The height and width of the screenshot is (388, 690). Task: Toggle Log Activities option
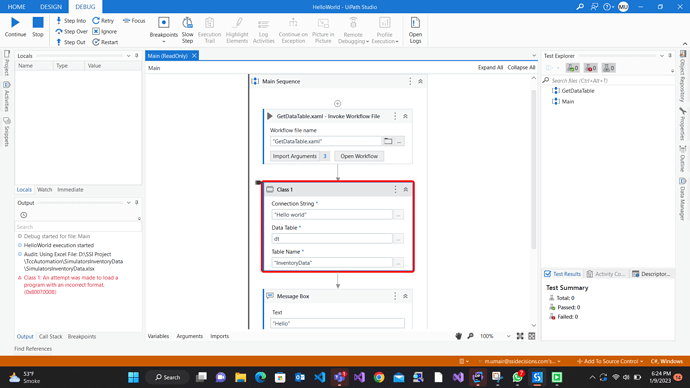point(264,30)
